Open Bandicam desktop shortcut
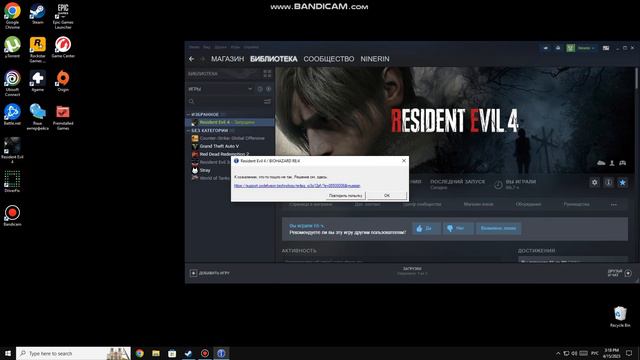 [x=12, y=215]
